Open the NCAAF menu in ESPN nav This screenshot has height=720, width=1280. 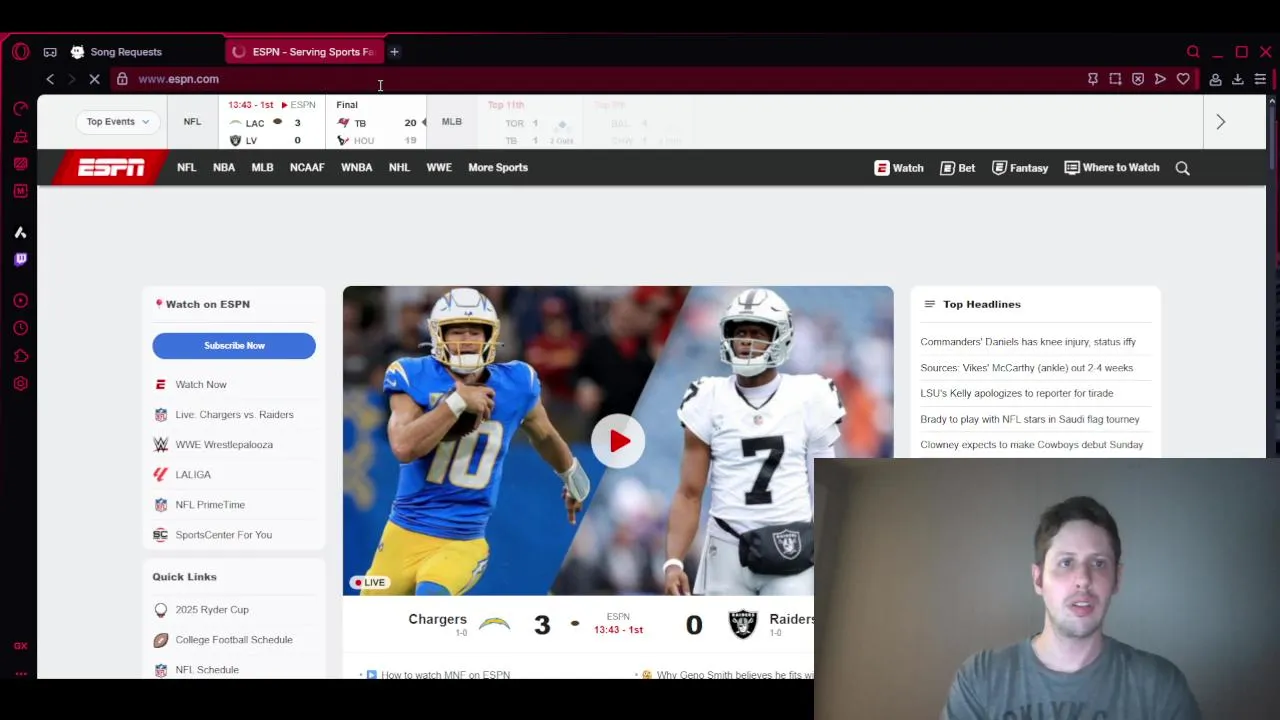(307, 167)
